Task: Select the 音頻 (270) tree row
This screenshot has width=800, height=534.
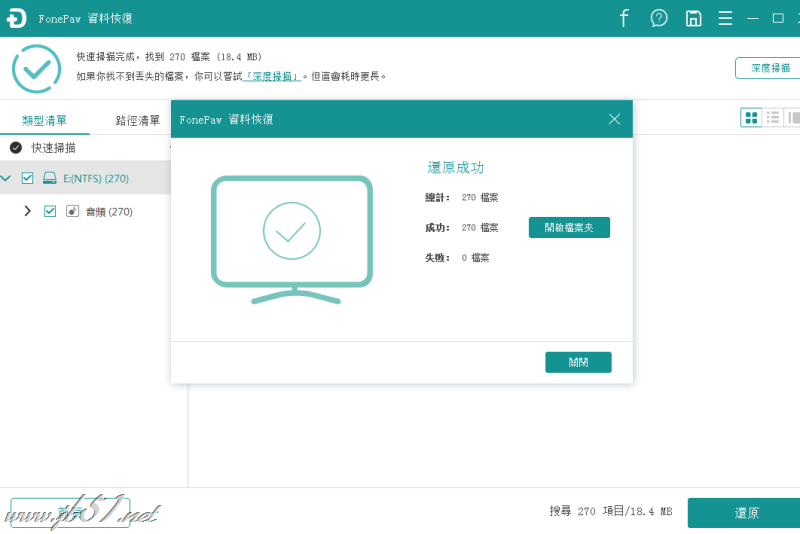Action: pyautogui.click(x=85, y=211)
